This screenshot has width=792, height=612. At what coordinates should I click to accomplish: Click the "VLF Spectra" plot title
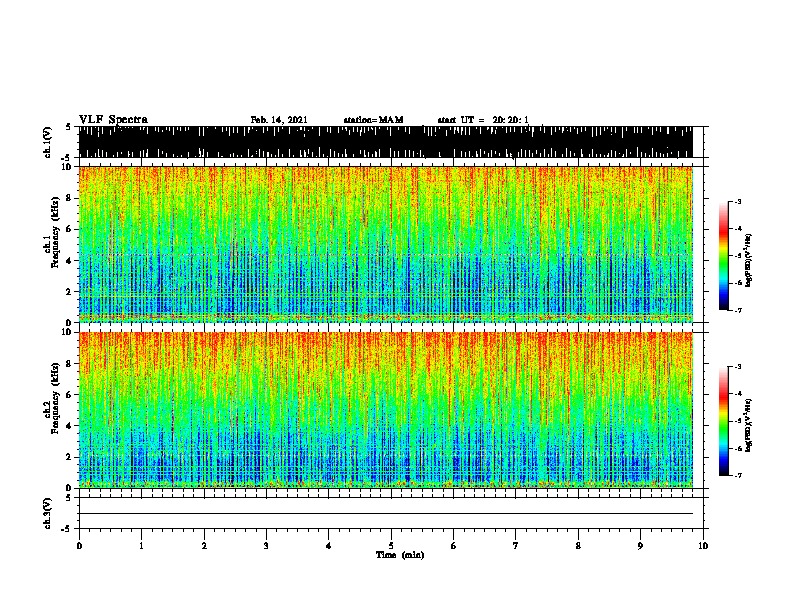pos(113,120)
